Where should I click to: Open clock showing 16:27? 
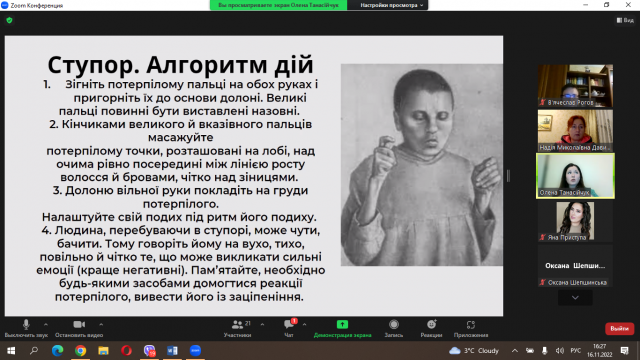[x=600, y=351]
